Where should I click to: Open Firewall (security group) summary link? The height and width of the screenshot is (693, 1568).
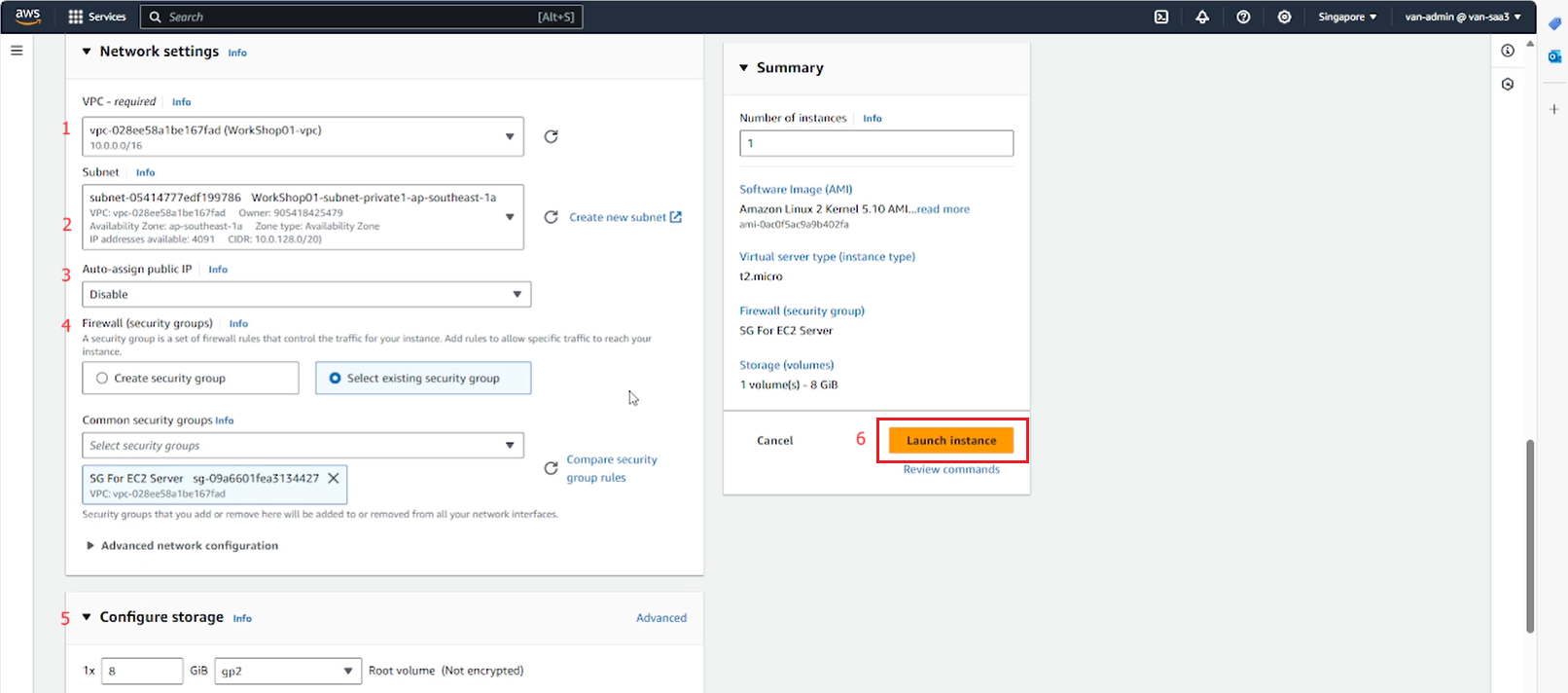click(x=802, y=311)
